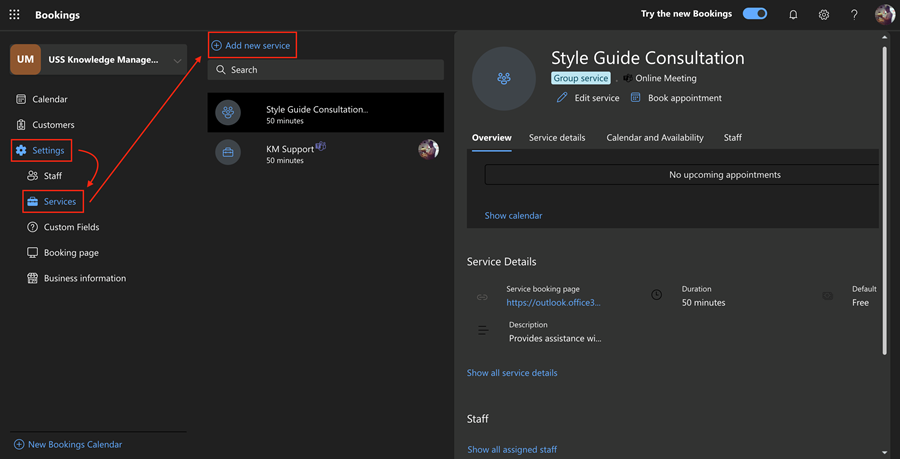This screenshot has height=459, width=900.
Task: Click the Settings gear sidebar icon
Action: click(x=21, y=150)
